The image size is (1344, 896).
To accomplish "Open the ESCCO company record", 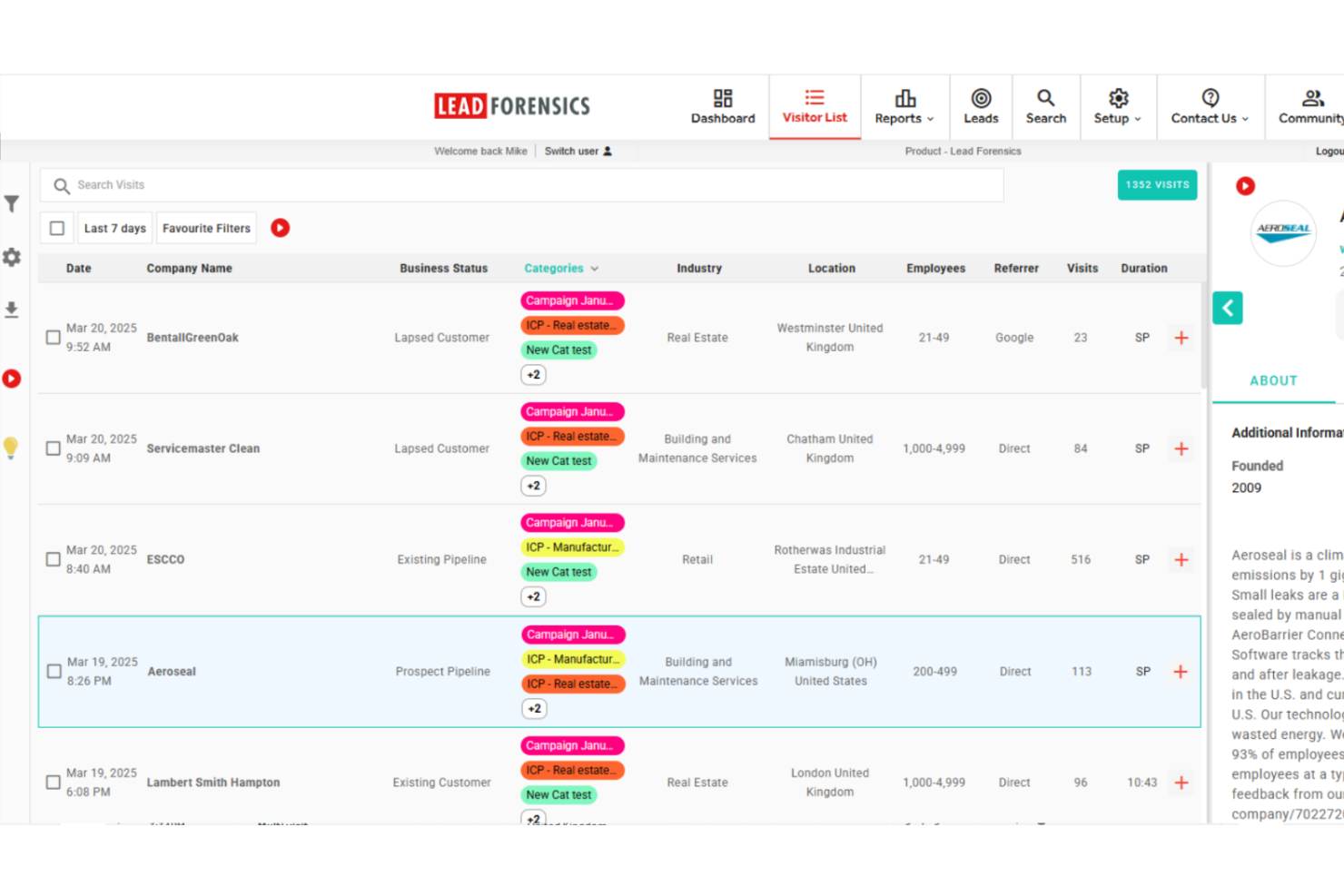I will 165,560.
